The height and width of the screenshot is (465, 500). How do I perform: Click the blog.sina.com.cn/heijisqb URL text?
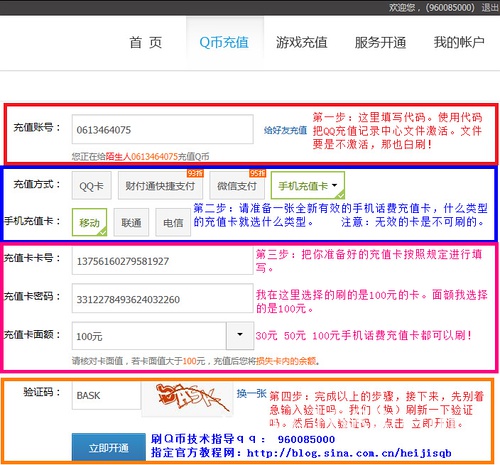349,453
